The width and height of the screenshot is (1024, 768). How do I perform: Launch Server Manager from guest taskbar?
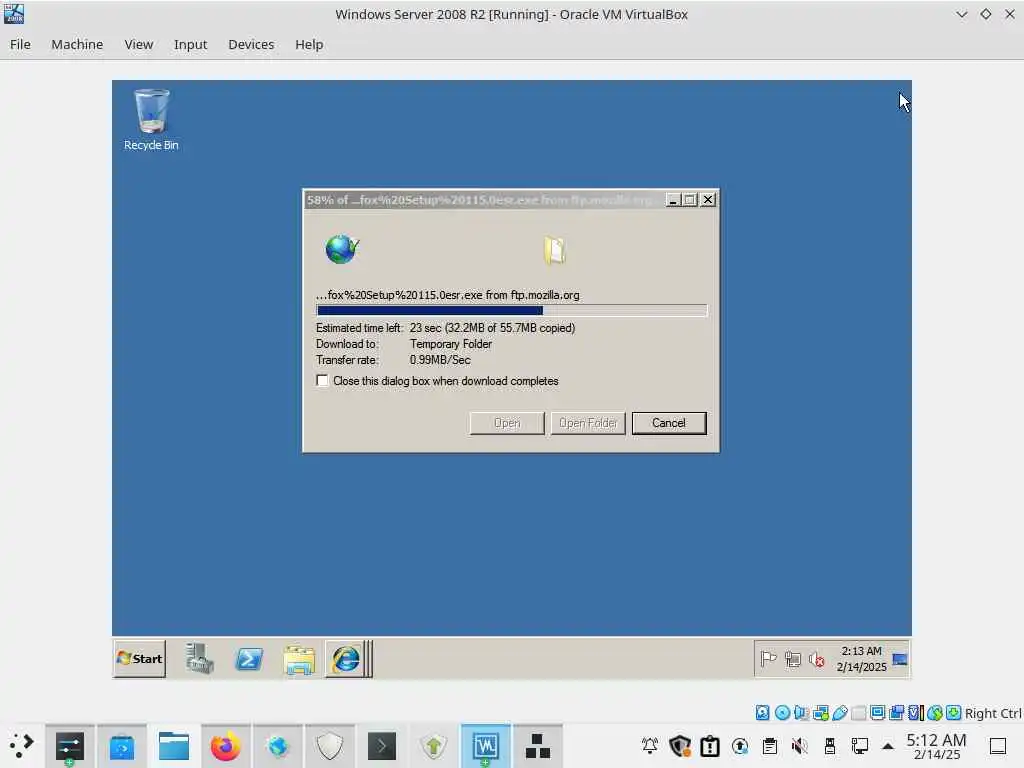point(199,658)
